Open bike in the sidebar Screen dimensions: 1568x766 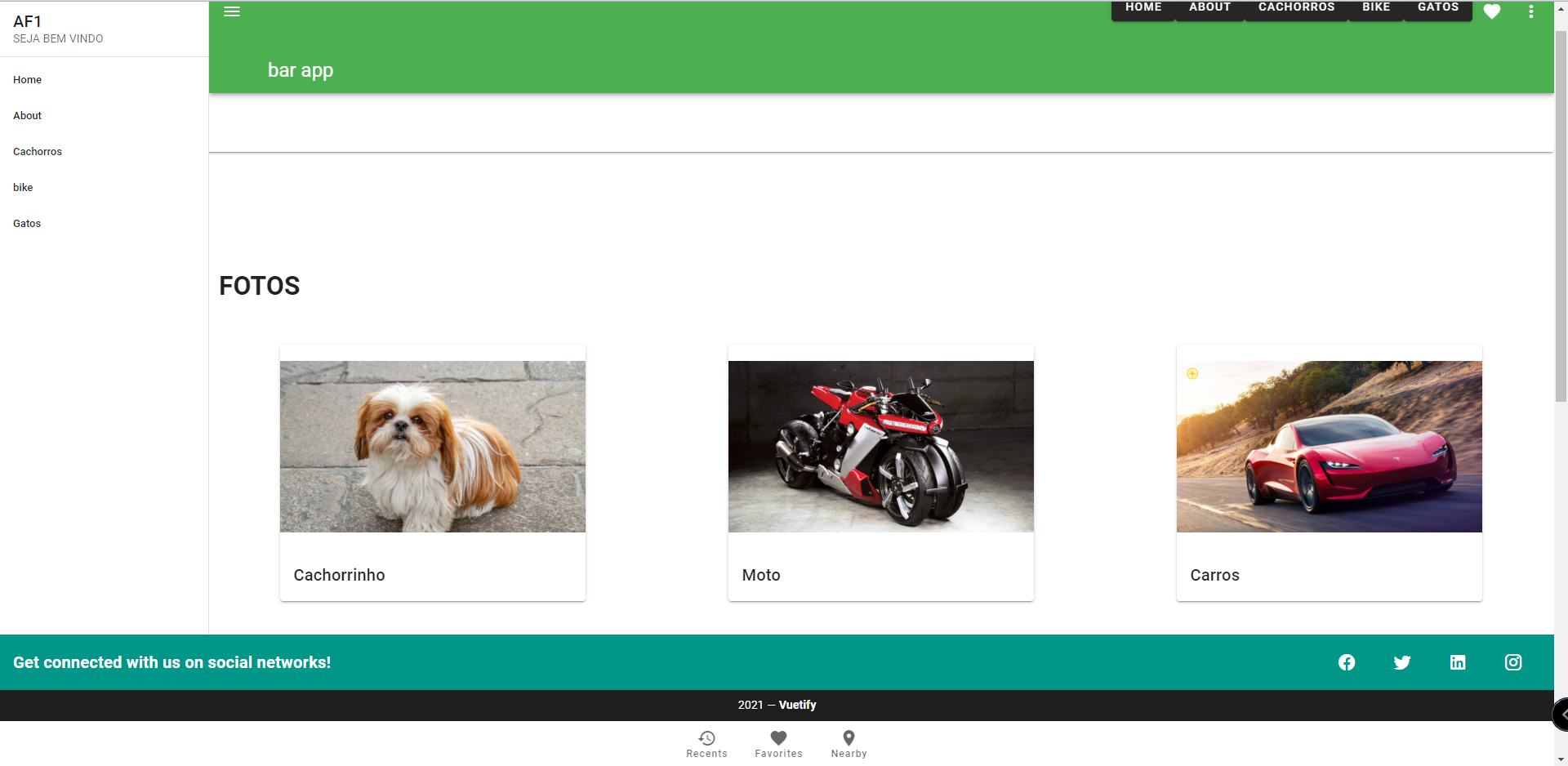pos(104,188)
